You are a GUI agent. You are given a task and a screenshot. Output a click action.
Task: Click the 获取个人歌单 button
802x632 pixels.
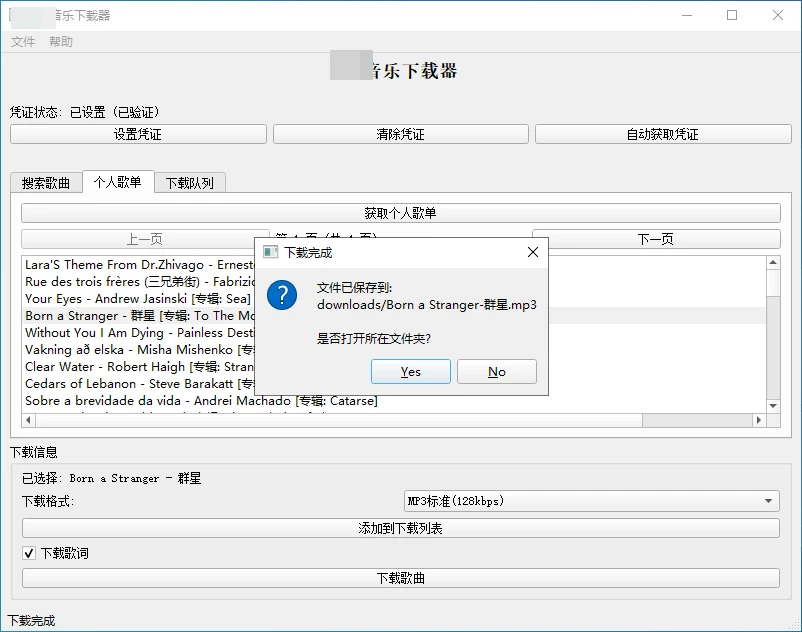(400, 213)
